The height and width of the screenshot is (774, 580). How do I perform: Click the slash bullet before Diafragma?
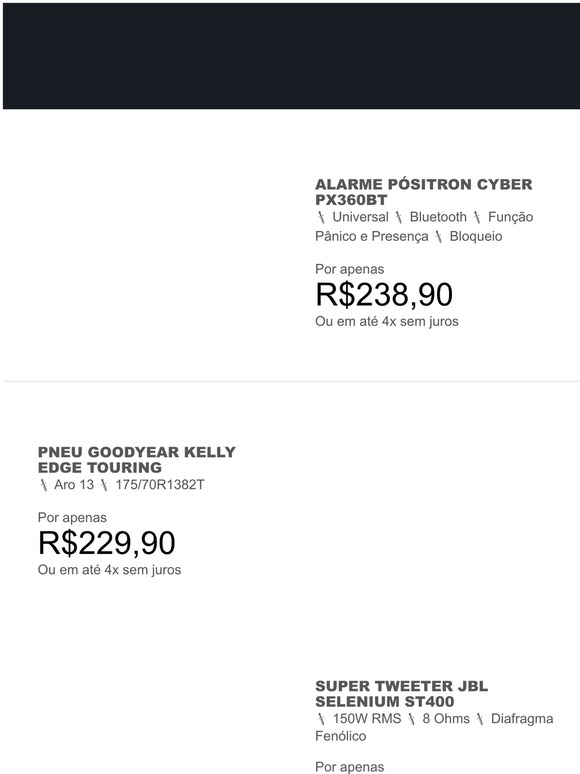(x=480, y=719)
